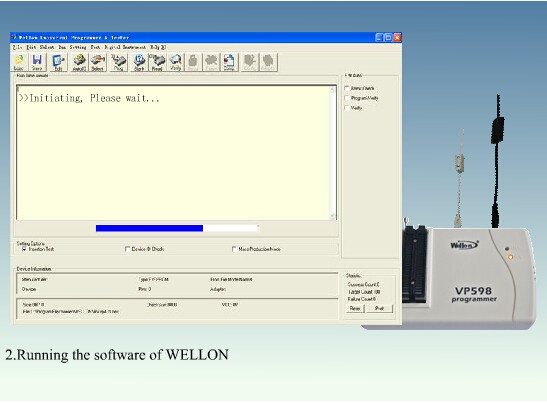Minimize the Wellon programmer window
Image resolution: width=547 pixels, height=403 pixels.
click(379, 37)
